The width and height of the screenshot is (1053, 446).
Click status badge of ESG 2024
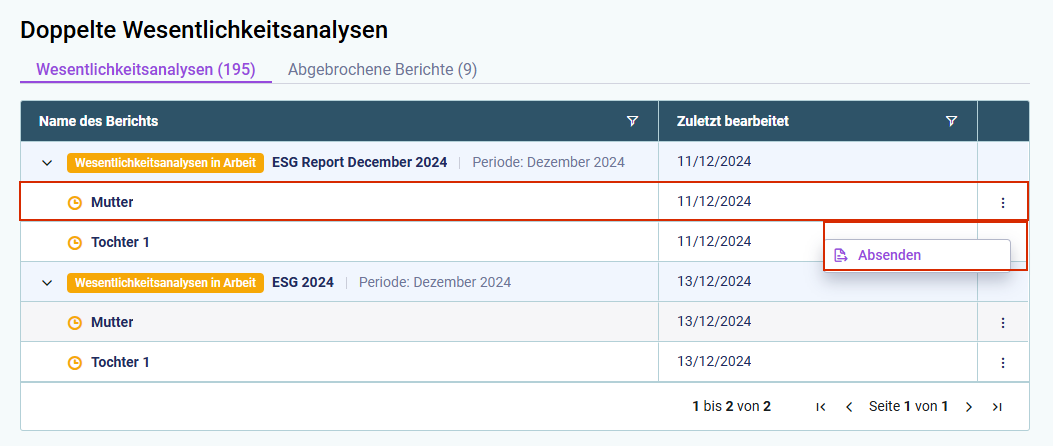(x=165, y=283)
